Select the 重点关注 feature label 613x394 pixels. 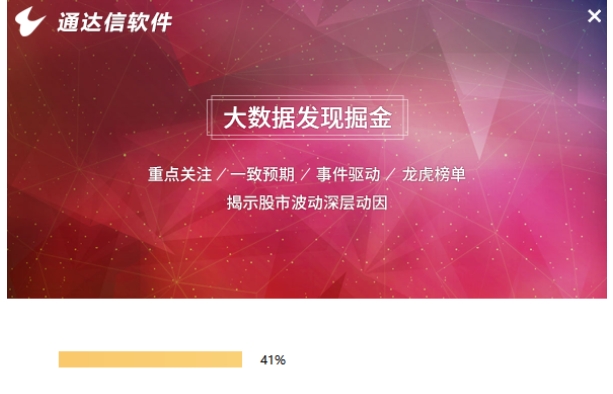[180, 174]
